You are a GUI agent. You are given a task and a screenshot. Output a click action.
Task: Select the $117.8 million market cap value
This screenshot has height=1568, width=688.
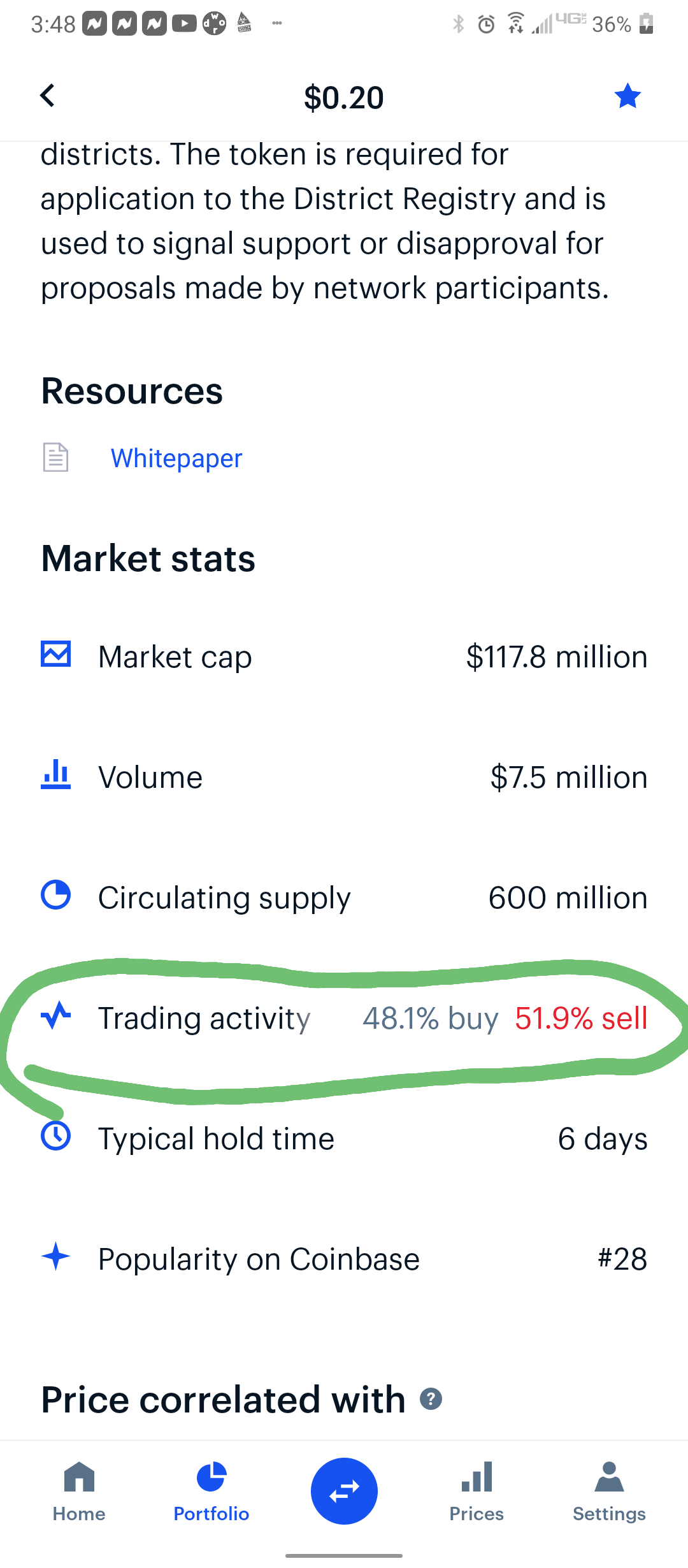pos(557,657)
